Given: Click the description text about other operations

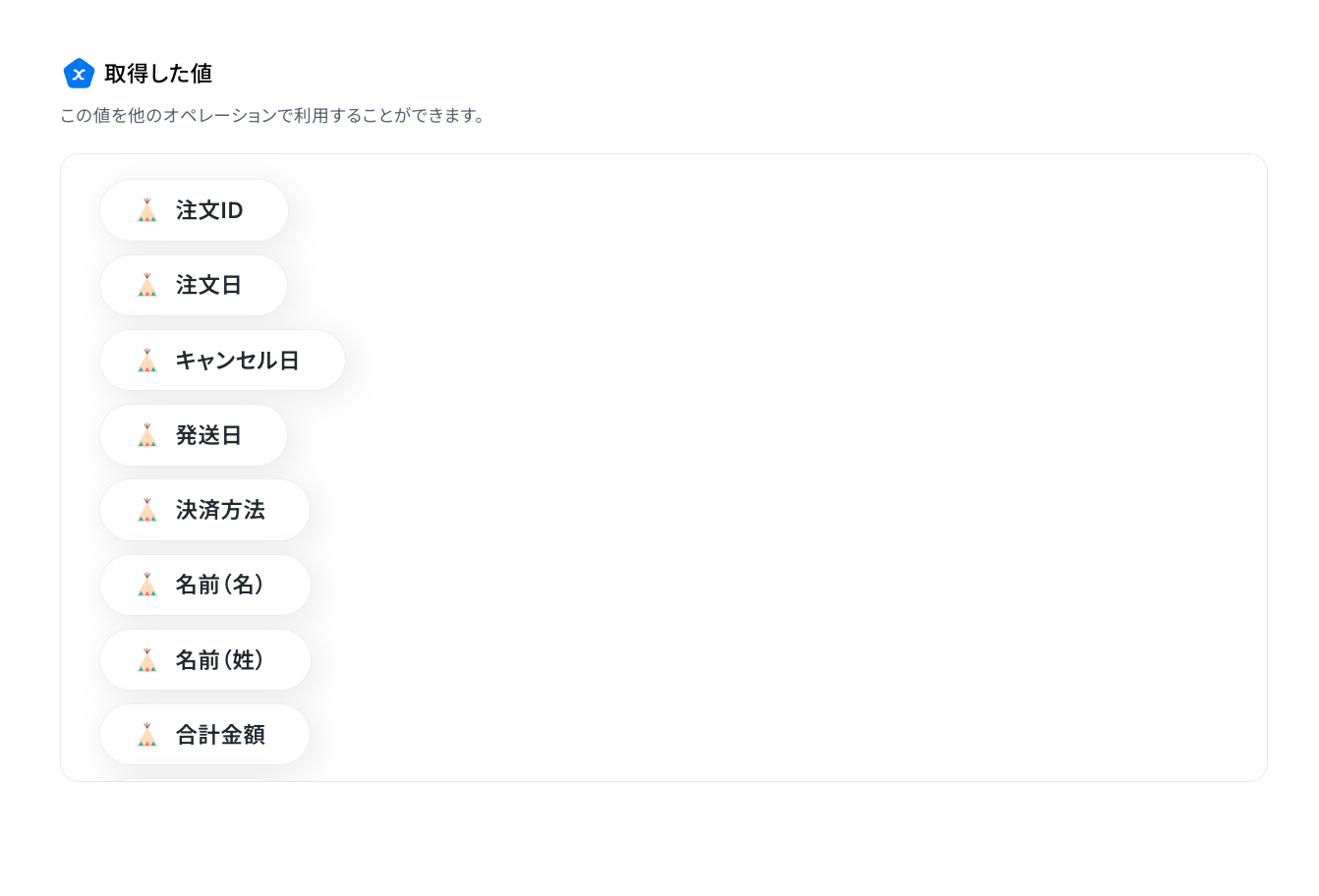Looking at the screenshot, I should tap(273, 116).
